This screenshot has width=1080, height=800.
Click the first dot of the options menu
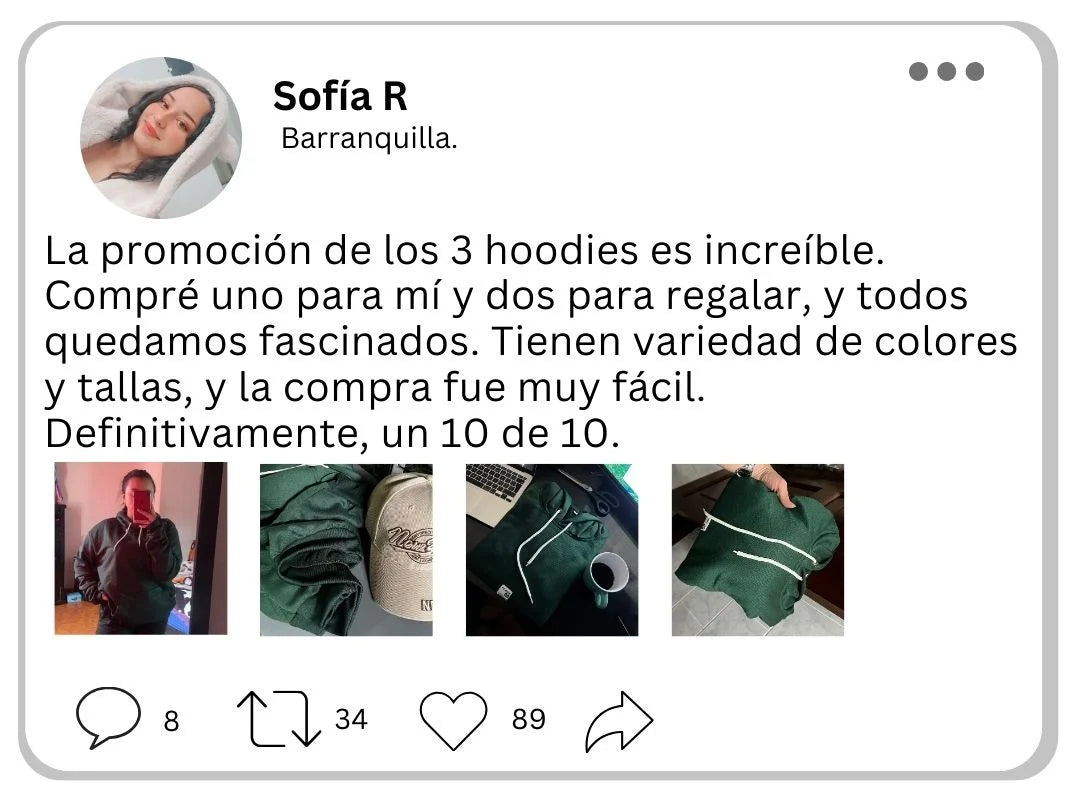[918, 71]
